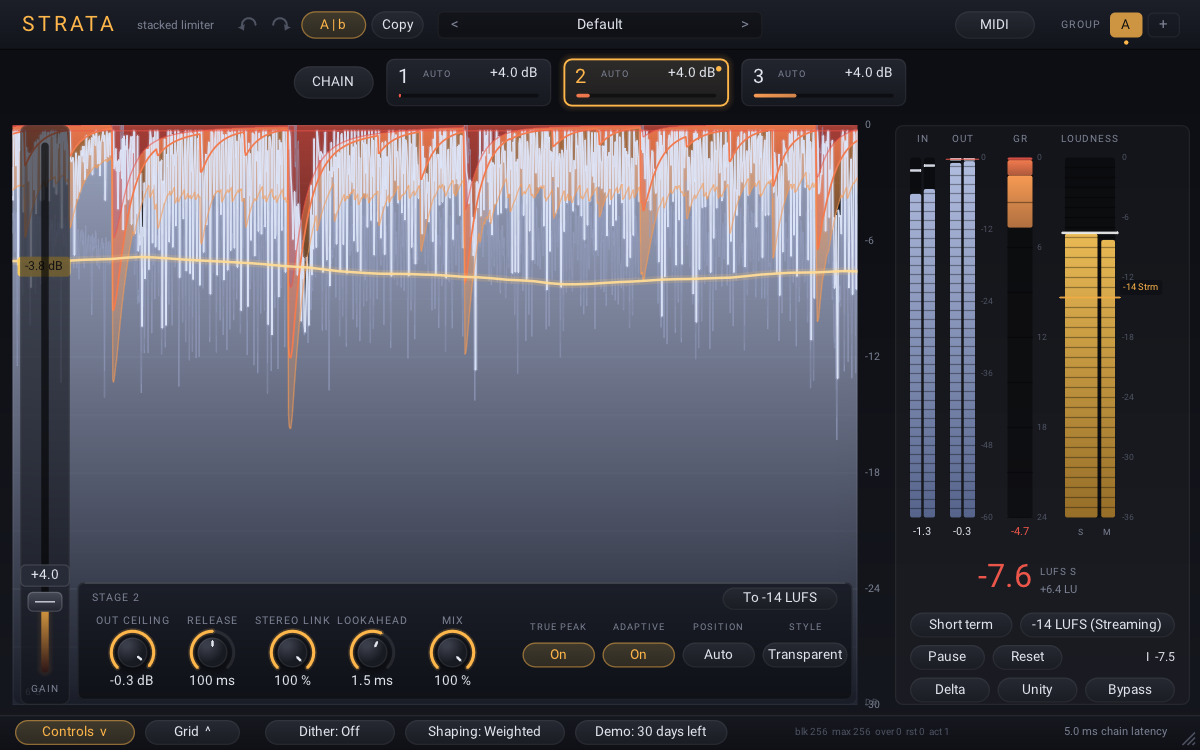Go to previous preset with left arrow
The image size is (1200, 750).
tap(455, 24)
